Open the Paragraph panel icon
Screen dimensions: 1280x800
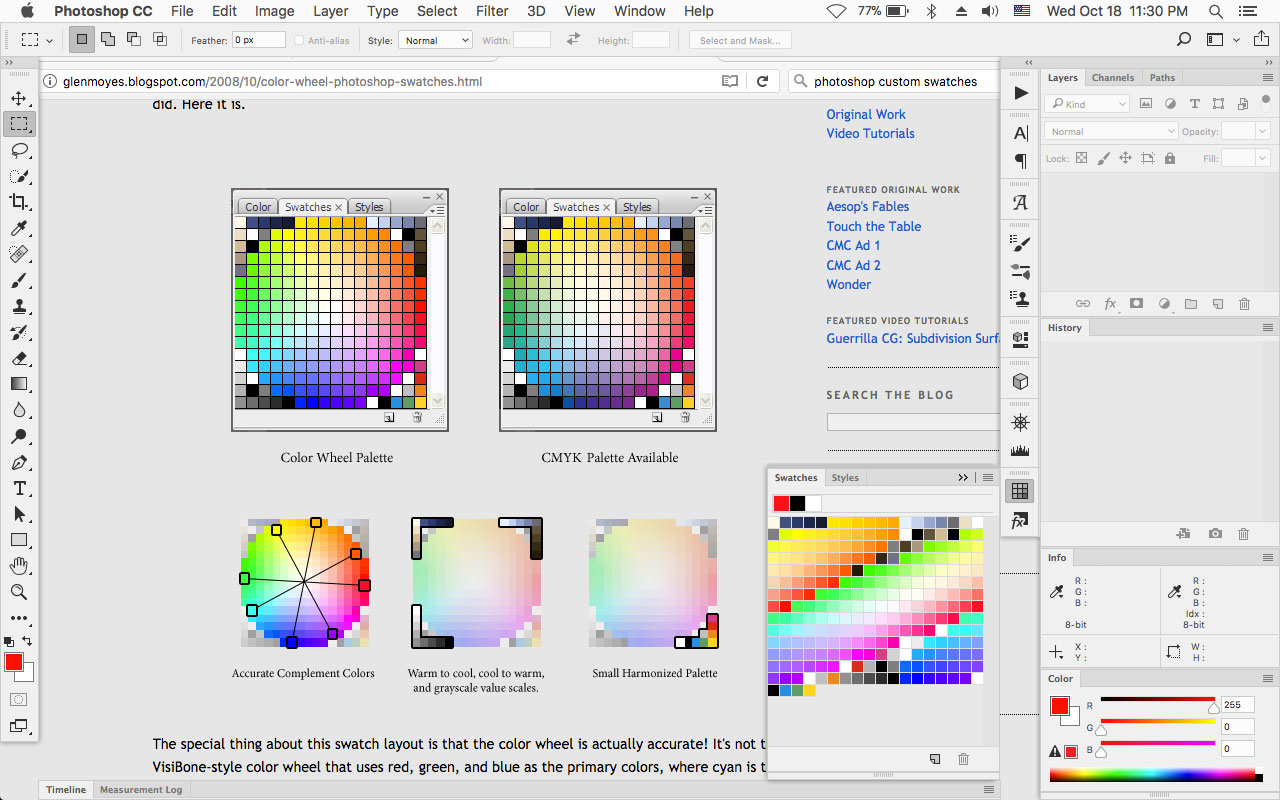(1020, 161)
